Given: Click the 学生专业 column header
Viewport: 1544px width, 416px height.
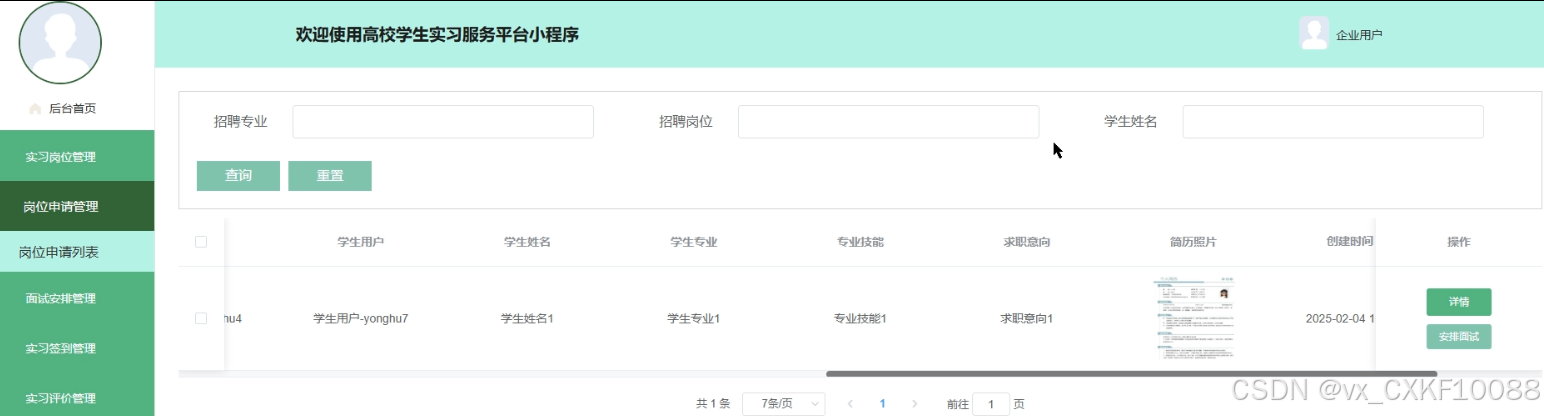Looking at the screenshot, I should [694, 242].
